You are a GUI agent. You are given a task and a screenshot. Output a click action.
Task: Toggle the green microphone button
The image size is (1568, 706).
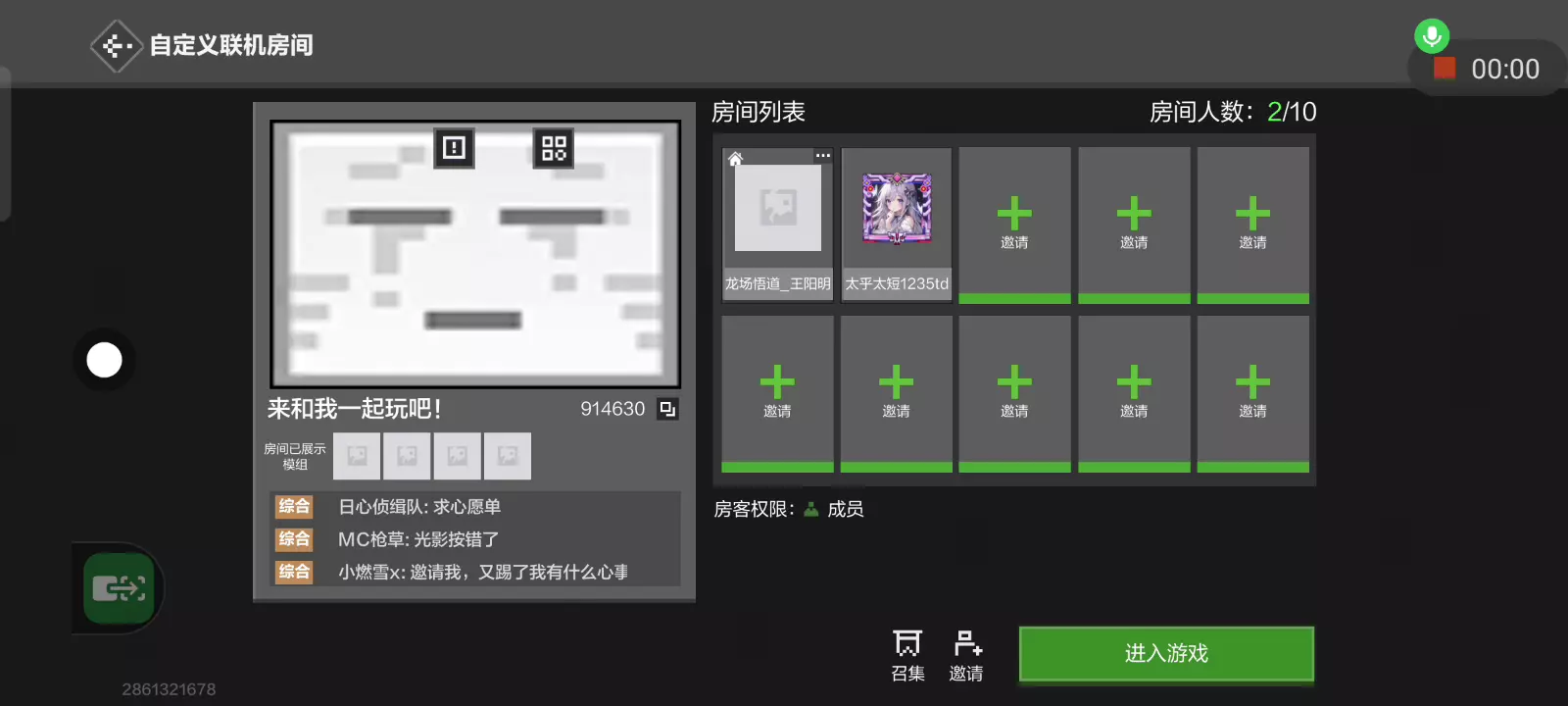coord(1432,36)
